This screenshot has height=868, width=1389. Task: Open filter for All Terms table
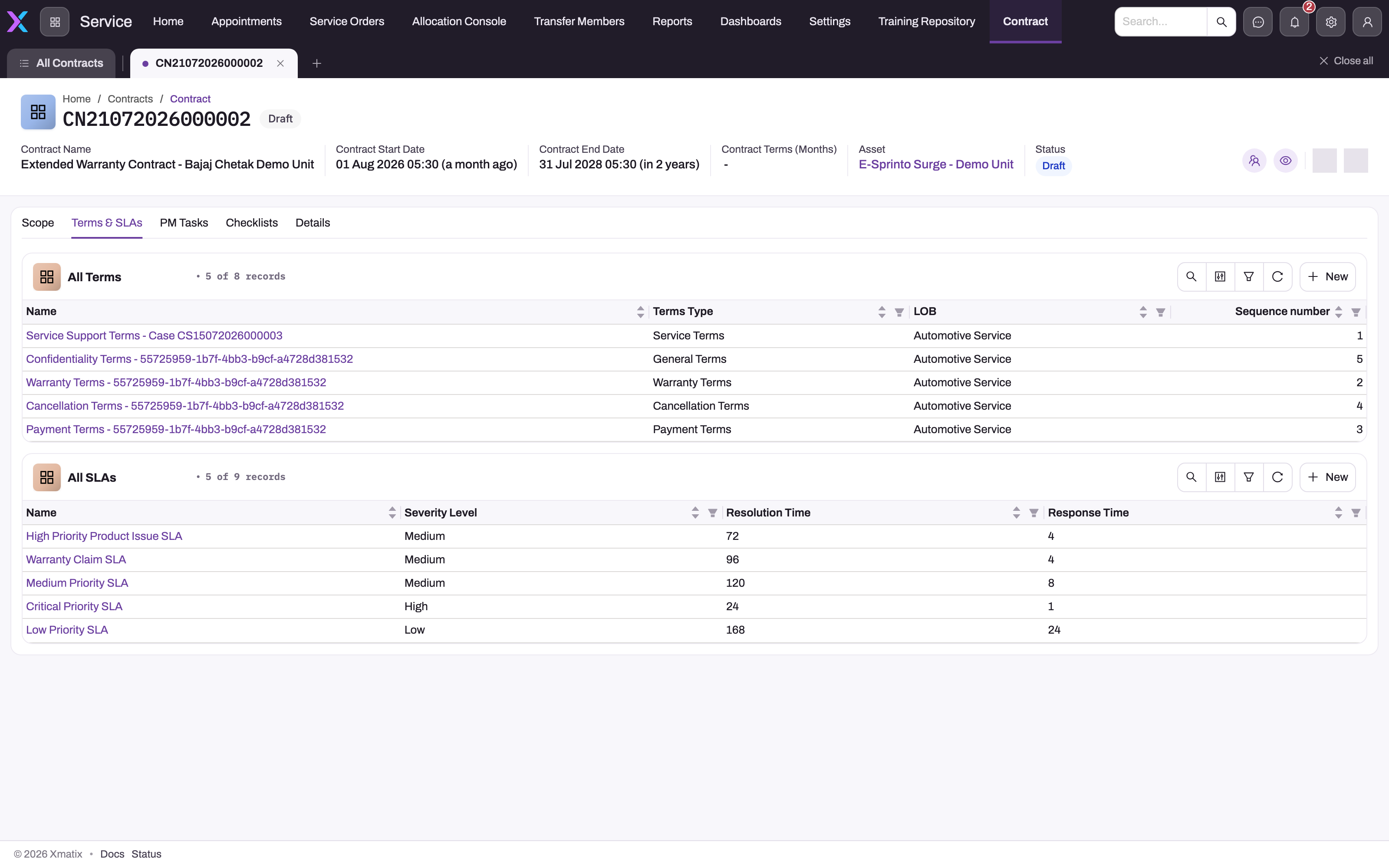[x=1249, y=277]
